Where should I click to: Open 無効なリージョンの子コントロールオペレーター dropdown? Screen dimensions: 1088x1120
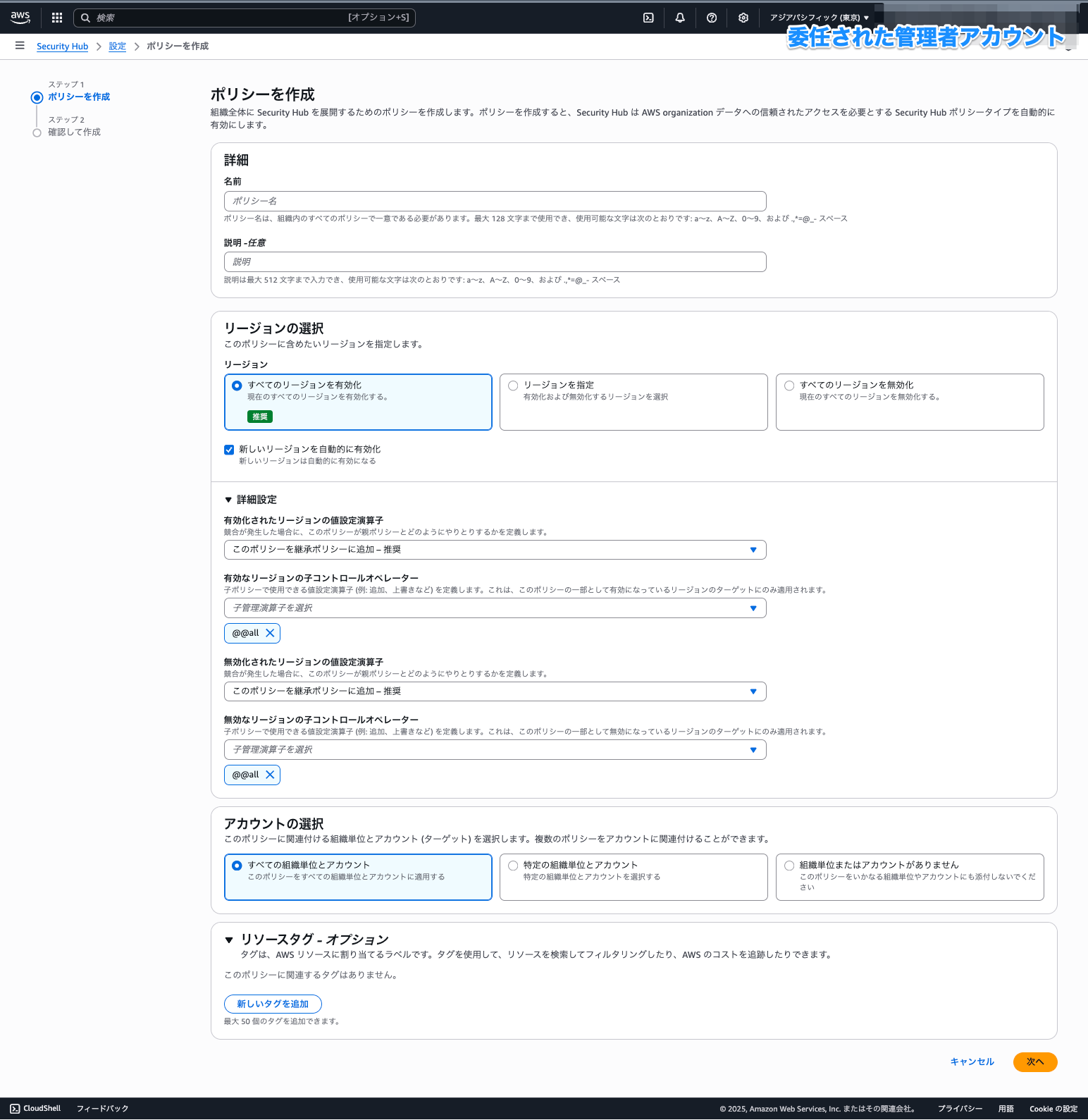[x=495, y=750]
